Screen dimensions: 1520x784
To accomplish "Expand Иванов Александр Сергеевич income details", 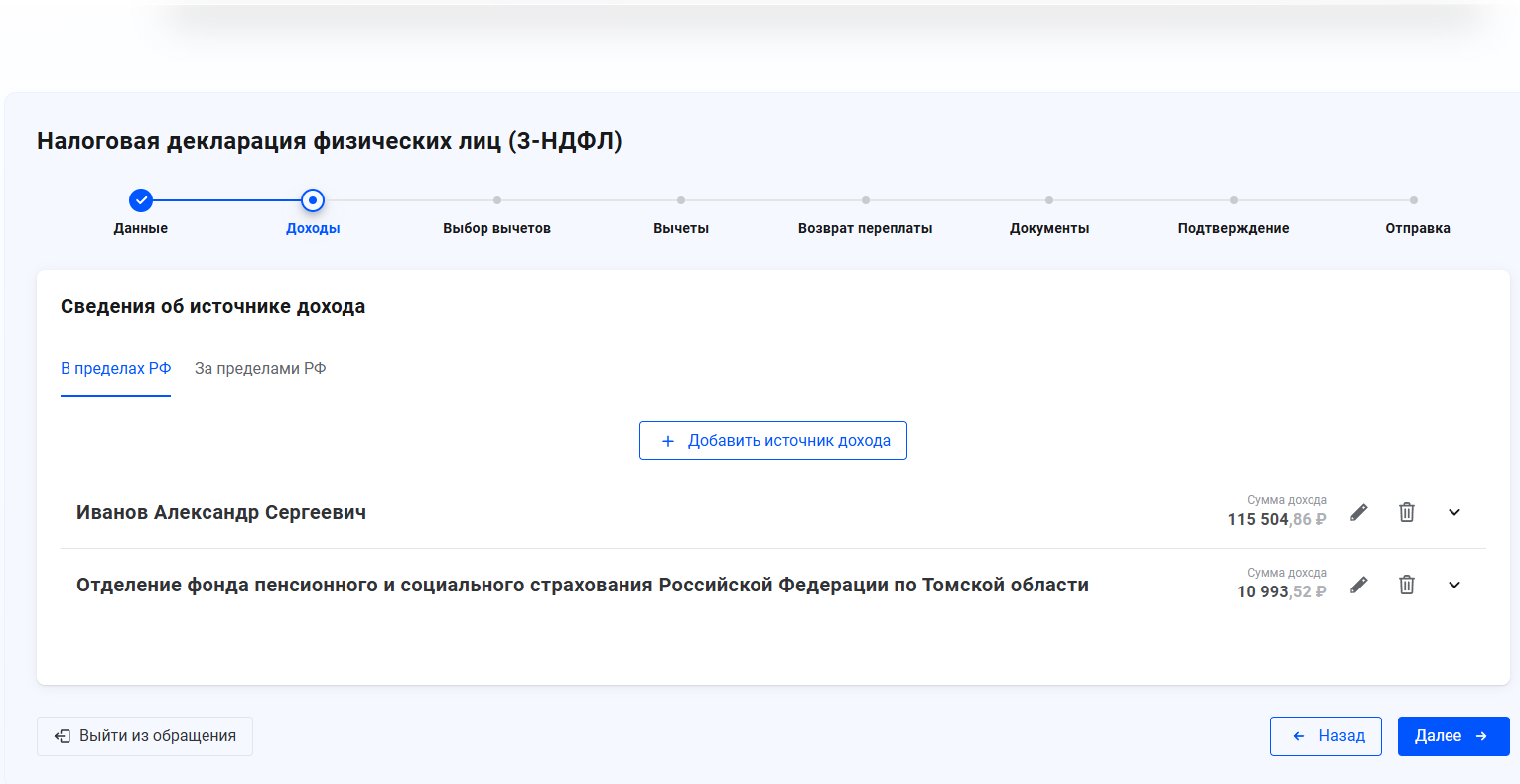I will click(x=1454, y=512).
